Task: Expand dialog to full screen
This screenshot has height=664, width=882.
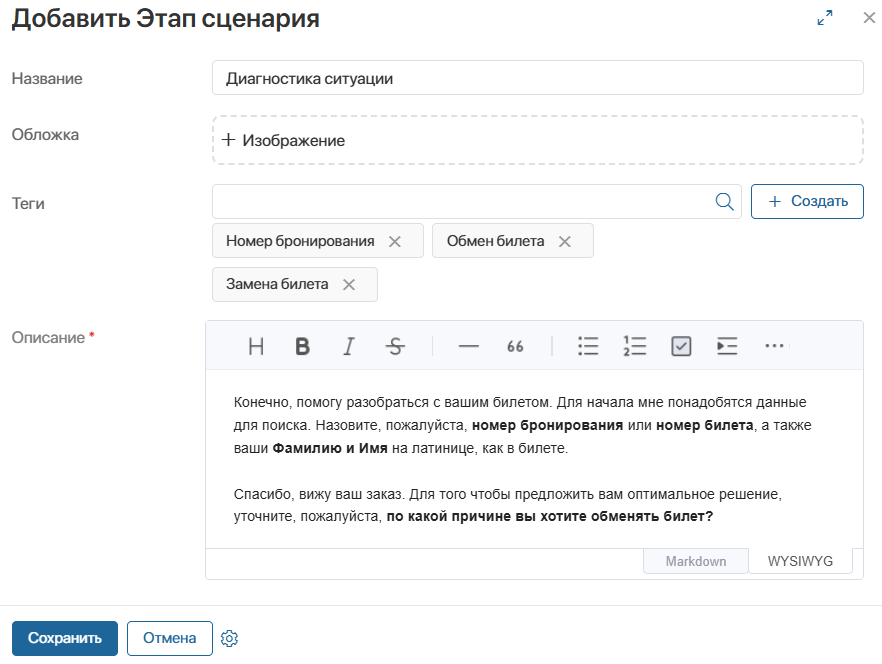Action: pos(825,18)
